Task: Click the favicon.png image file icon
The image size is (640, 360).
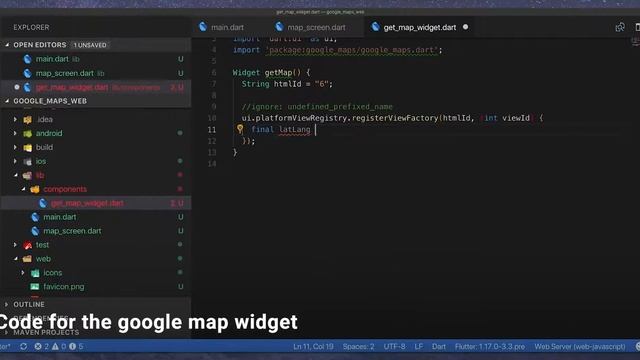Action: click(35, 287)
